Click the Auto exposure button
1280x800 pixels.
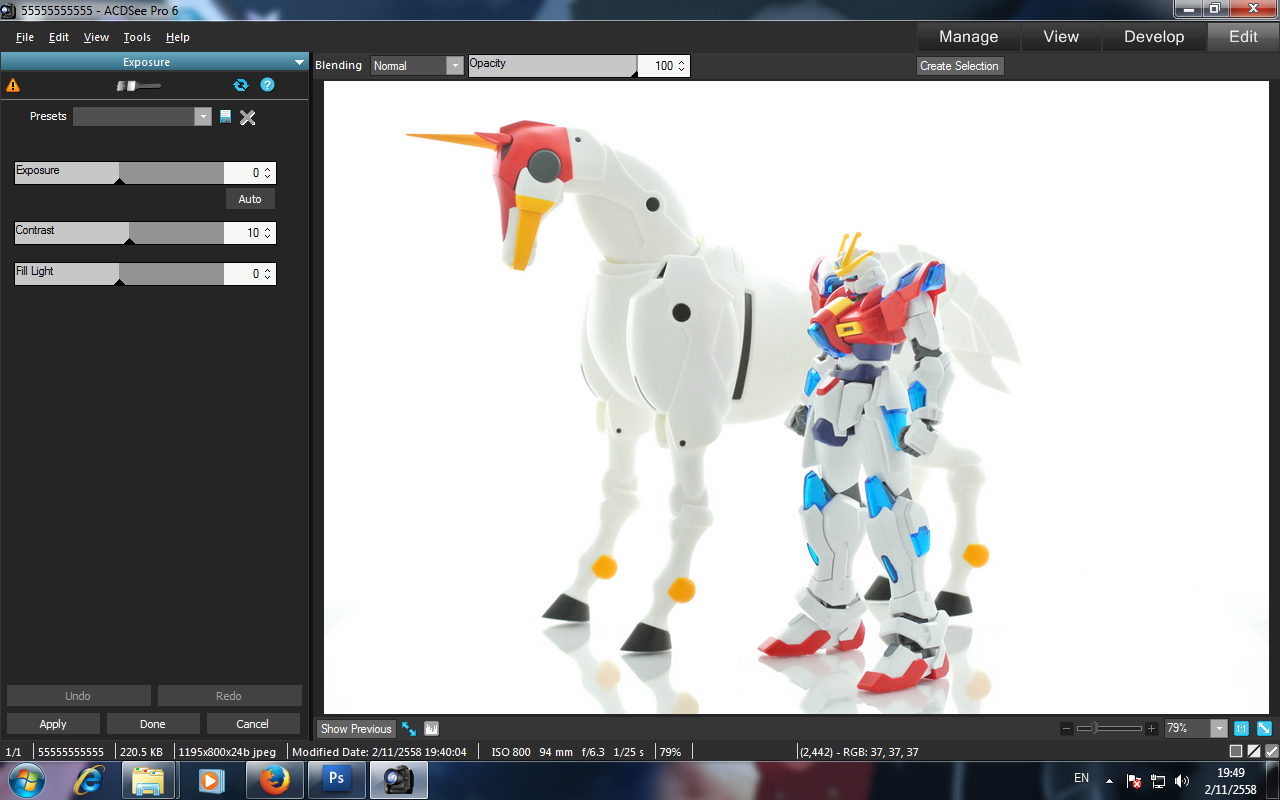click(x=250, y=199)
